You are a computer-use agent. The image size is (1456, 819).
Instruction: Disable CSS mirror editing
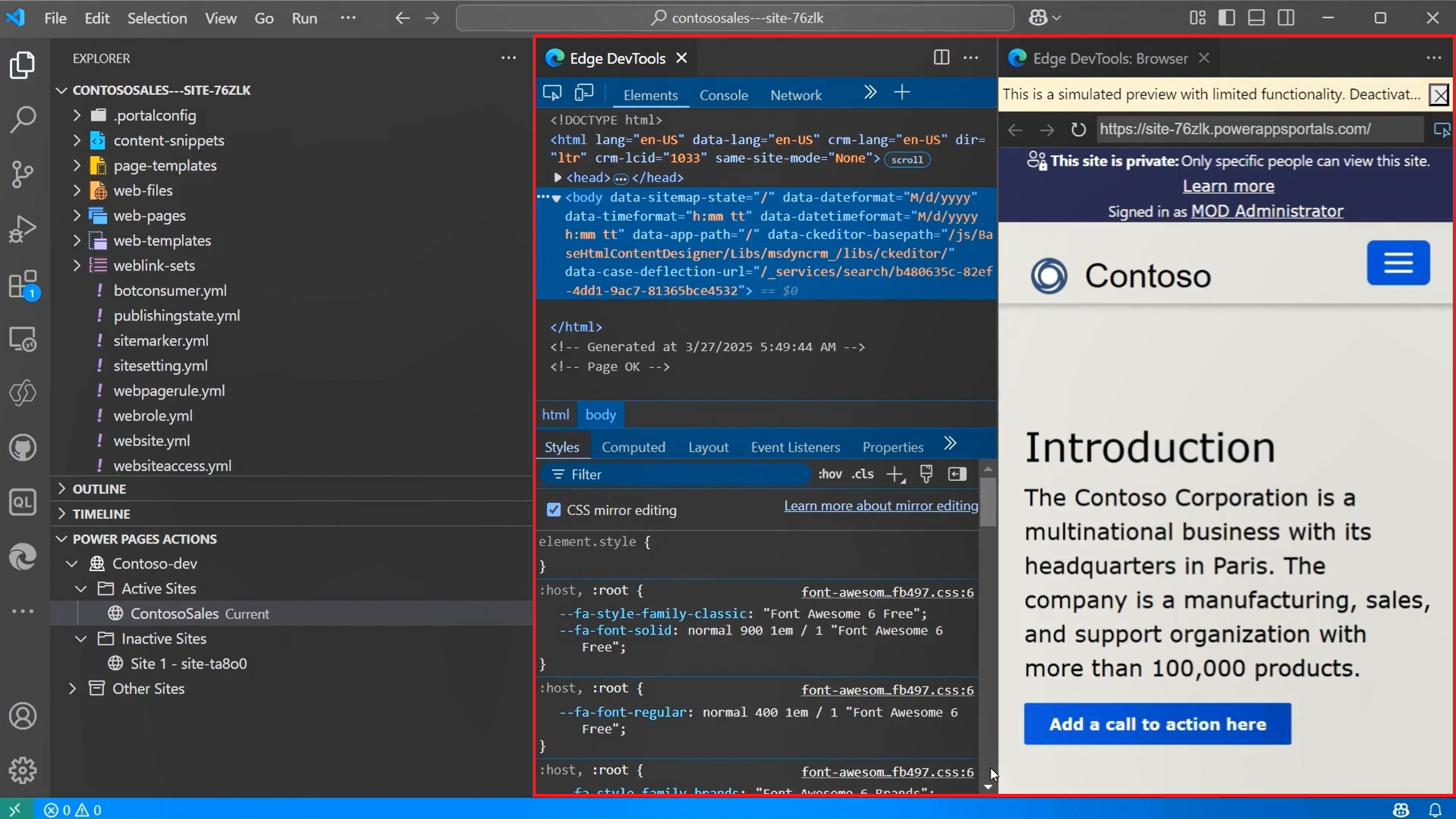point(554,509)
